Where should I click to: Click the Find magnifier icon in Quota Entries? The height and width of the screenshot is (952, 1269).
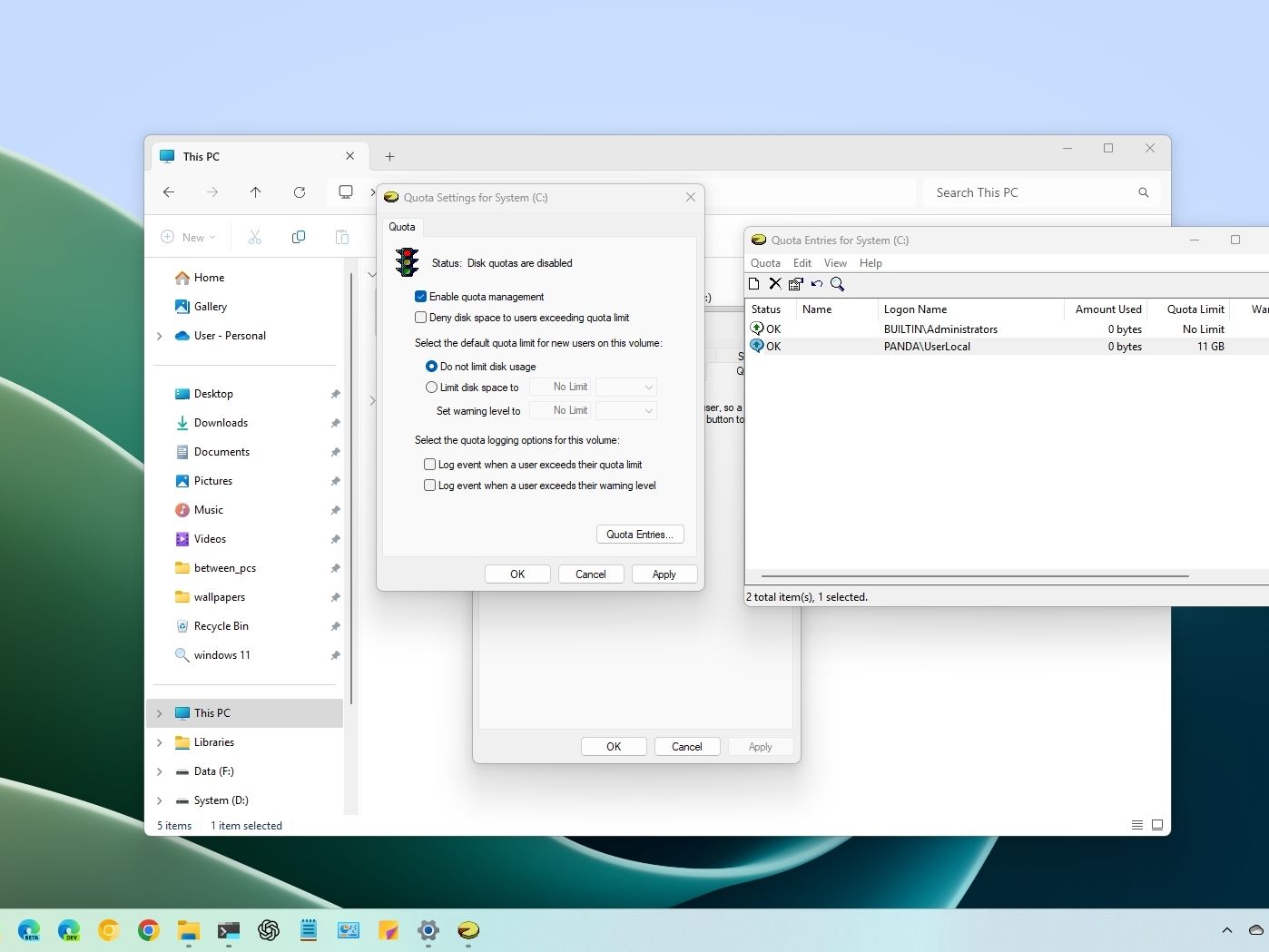click(838, 284)
